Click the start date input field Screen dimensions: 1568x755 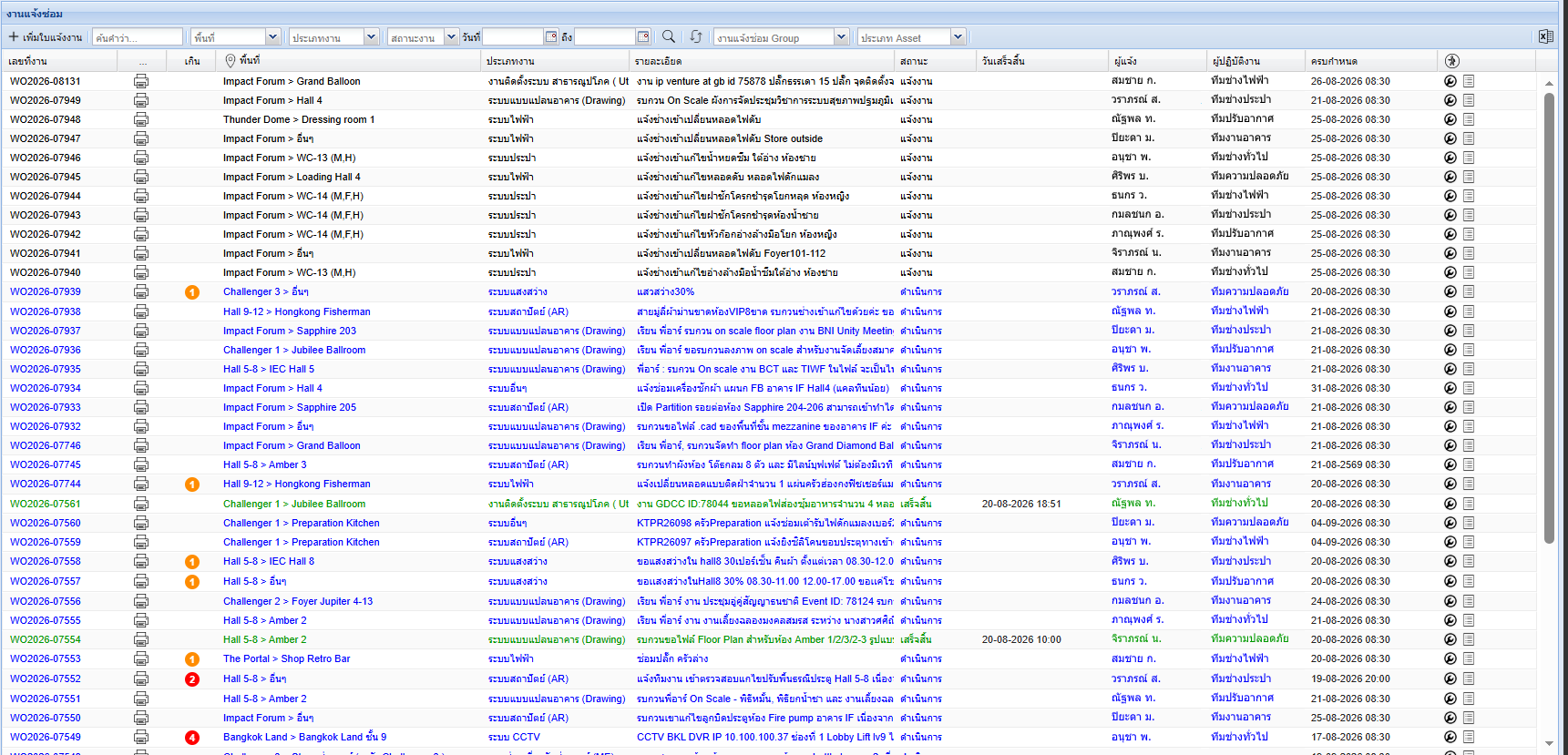click(513, 37)
